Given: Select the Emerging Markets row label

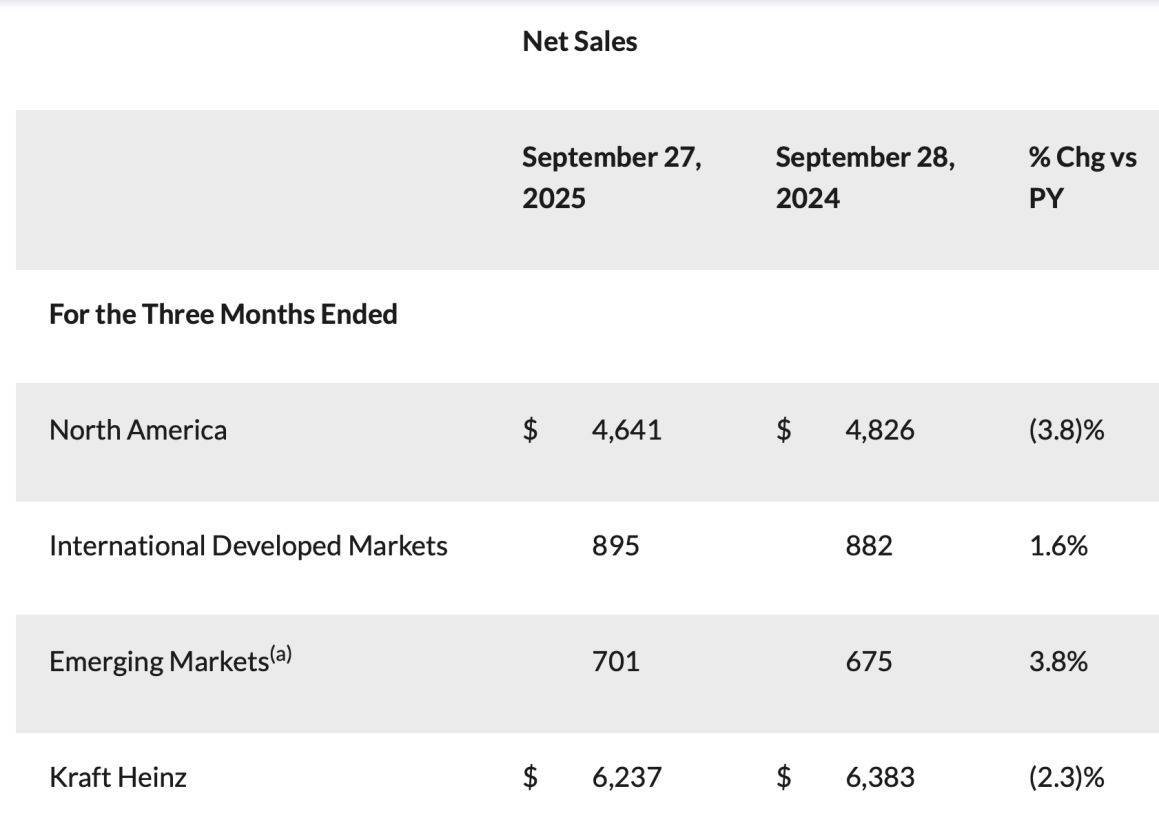Looking at the screenshot, I should click(x=158, y=662).
